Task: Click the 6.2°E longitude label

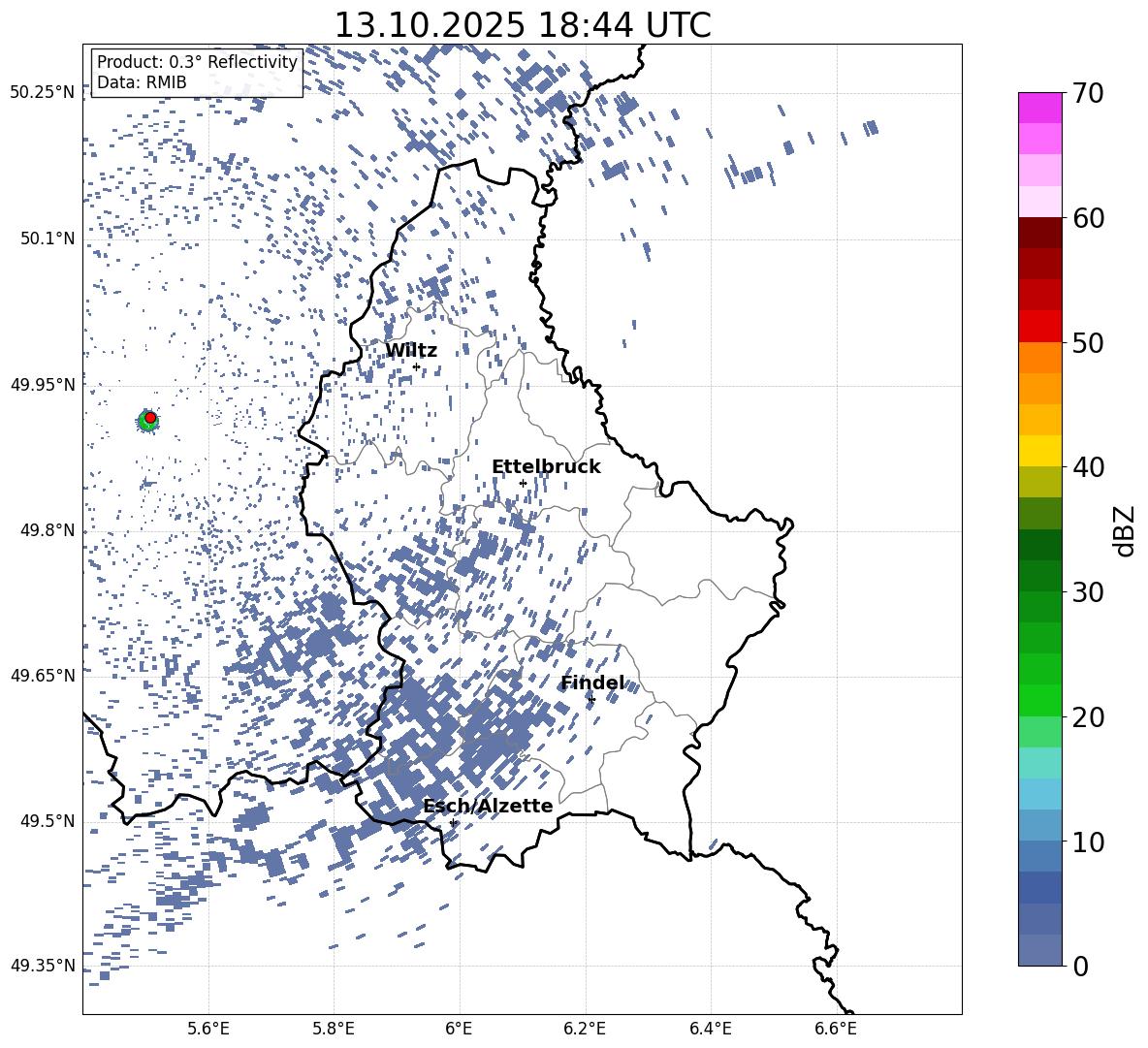Action: pos(585,1029)
